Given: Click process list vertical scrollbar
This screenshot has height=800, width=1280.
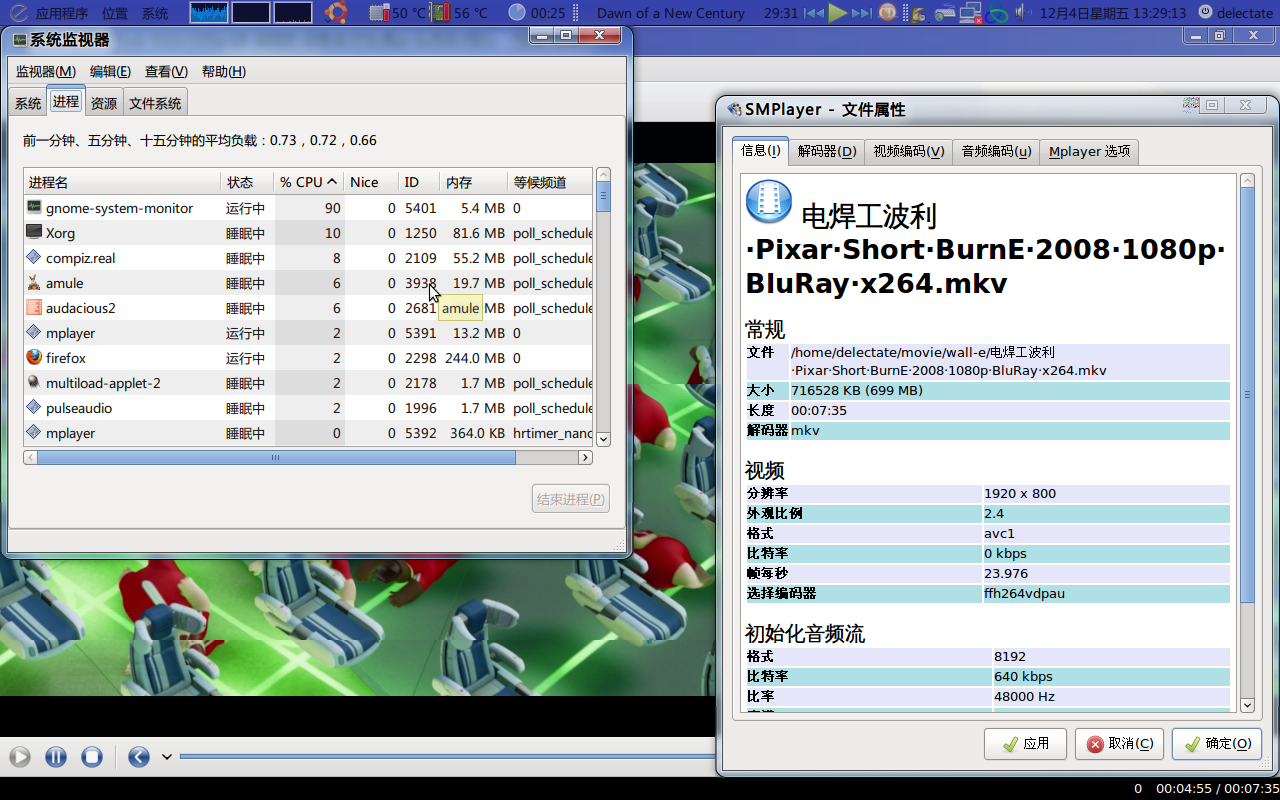Looking at the screenshot, I should point(603,306).
